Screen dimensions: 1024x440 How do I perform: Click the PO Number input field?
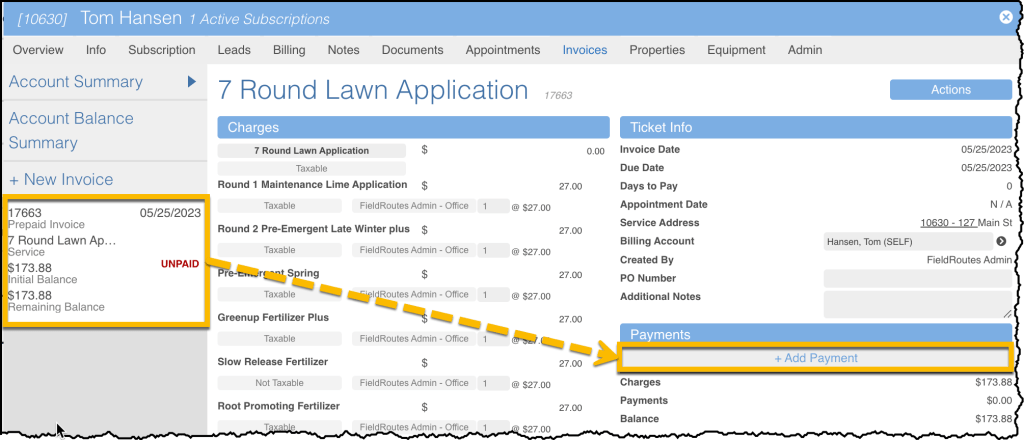point(917,278)
